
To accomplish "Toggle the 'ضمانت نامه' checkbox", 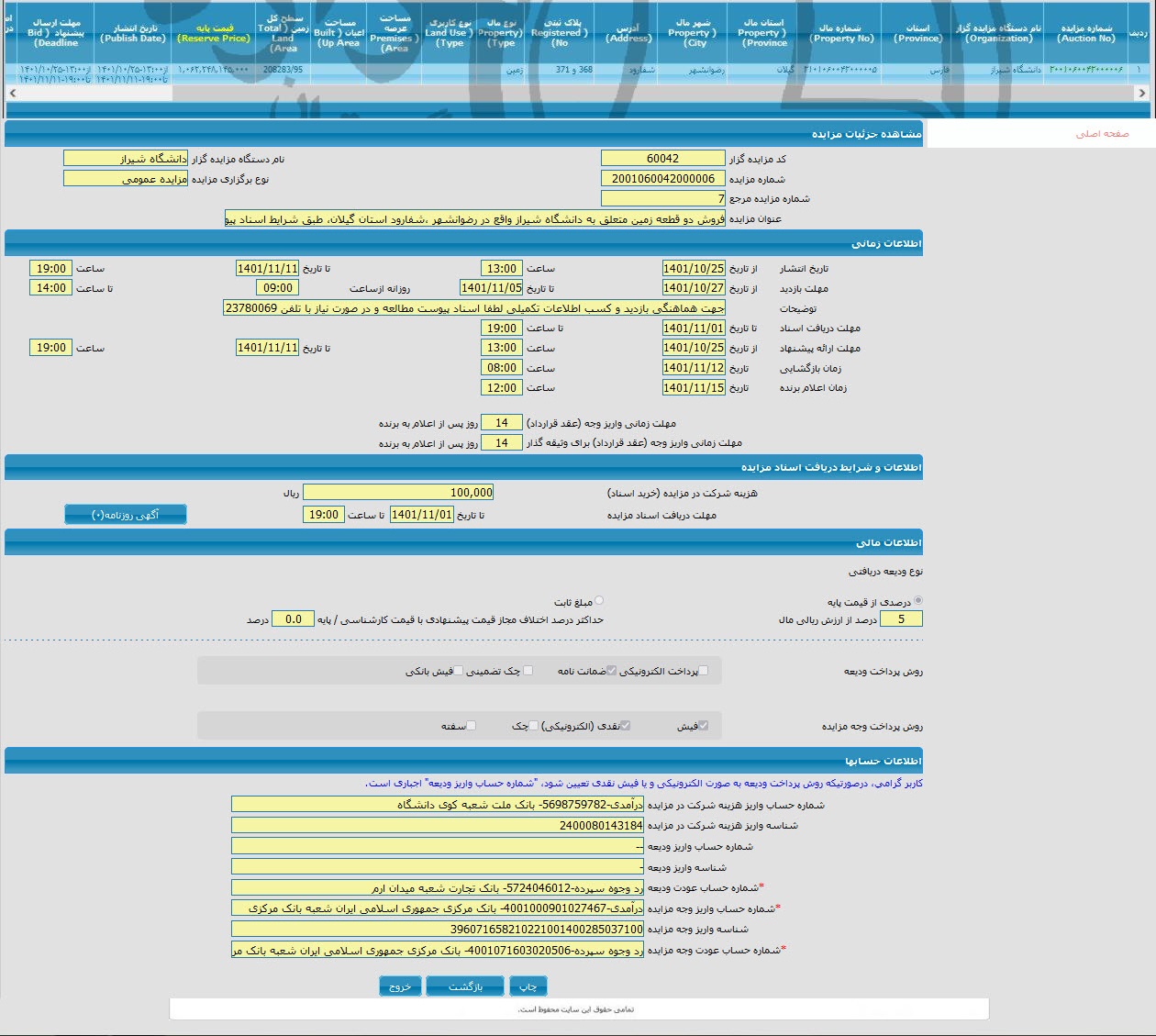I will 612,671.
